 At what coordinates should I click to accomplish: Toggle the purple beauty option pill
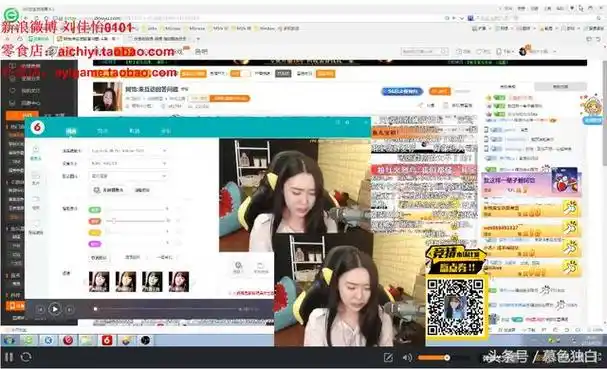tap(94, 244)
